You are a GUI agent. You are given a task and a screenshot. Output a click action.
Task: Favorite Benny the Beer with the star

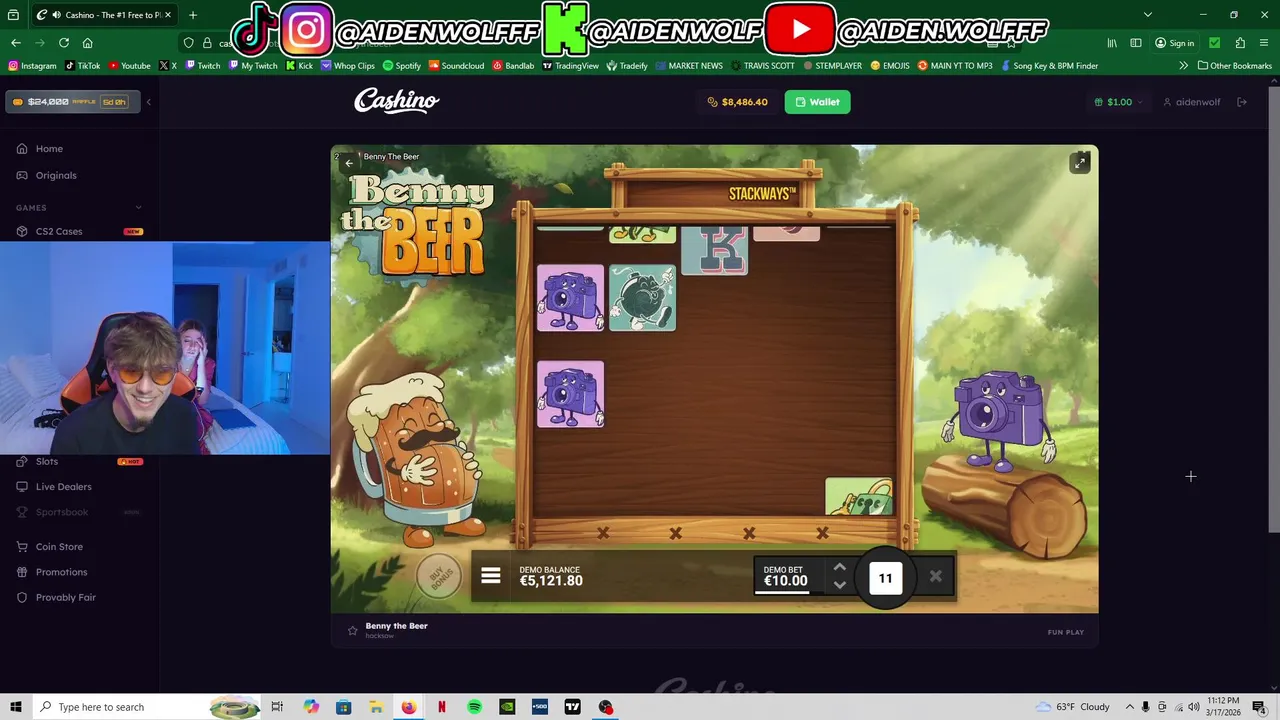(x=352, y=630)
